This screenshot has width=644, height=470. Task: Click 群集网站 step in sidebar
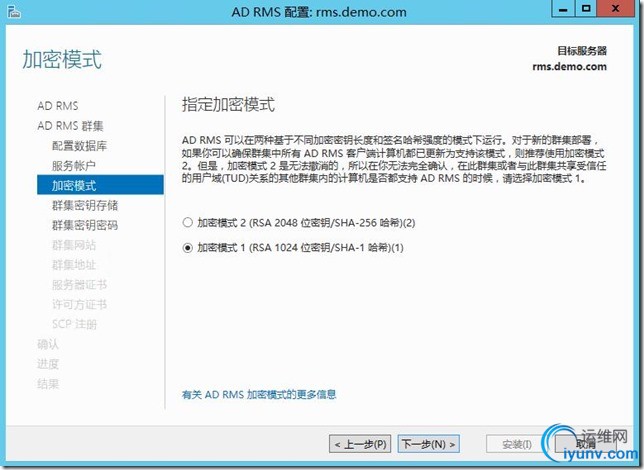tap(74, 245)
